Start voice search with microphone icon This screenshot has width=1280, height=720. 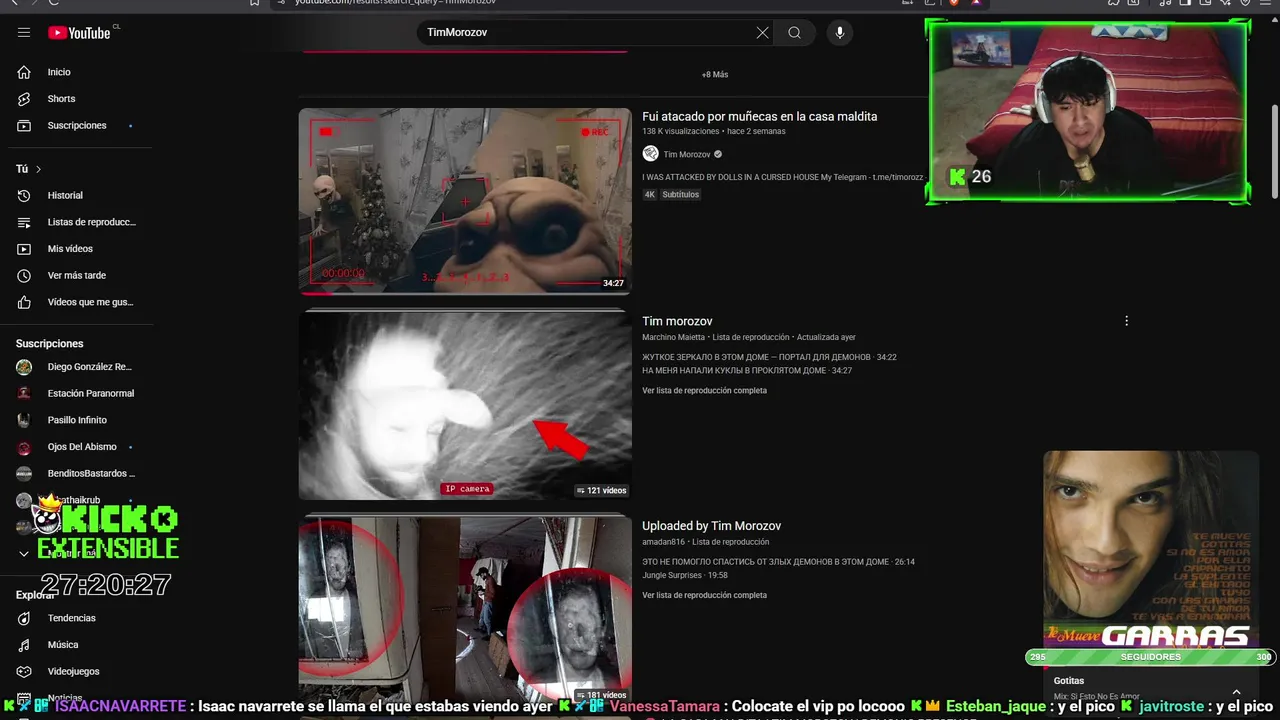point(839,33)
